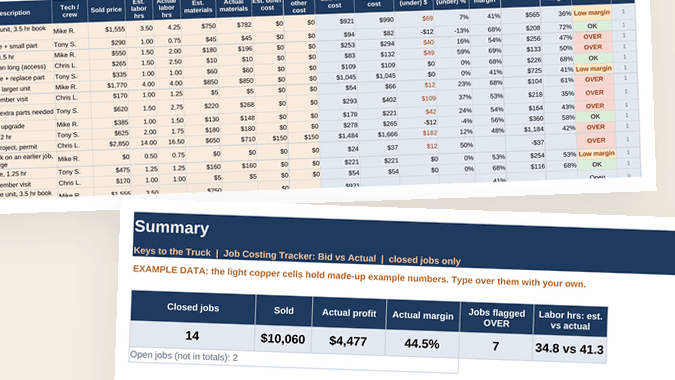Select the "Tech / crew" column header
The height and width of the screenshot is (380, 675).
(70, 11)
